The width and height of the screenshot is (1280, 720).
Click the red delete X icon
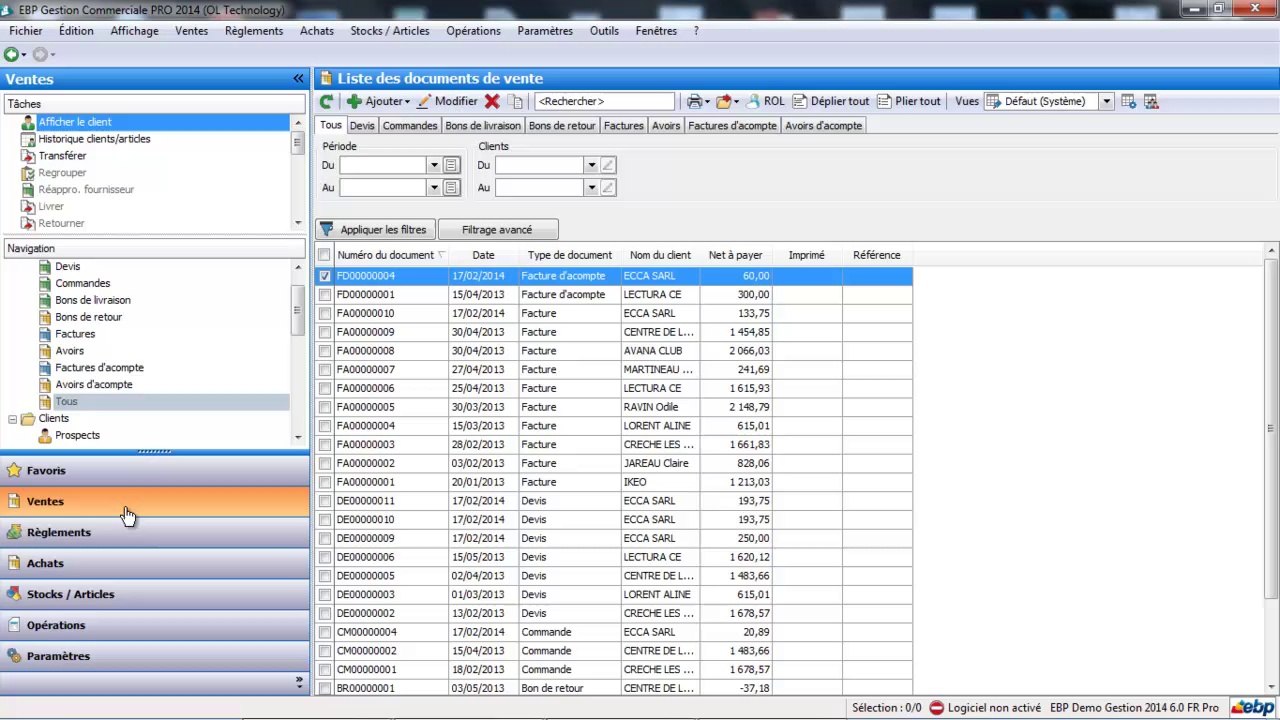coord(492,101)
